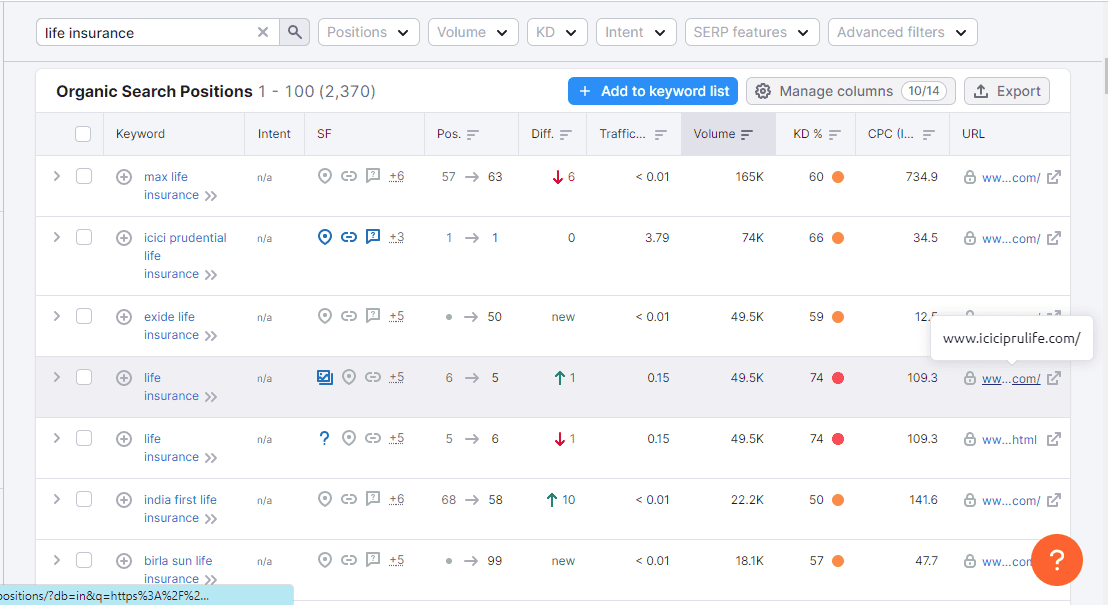1108x605 pixels.
Task: Open the Volume filter dropdown
Action: point(473,33)
